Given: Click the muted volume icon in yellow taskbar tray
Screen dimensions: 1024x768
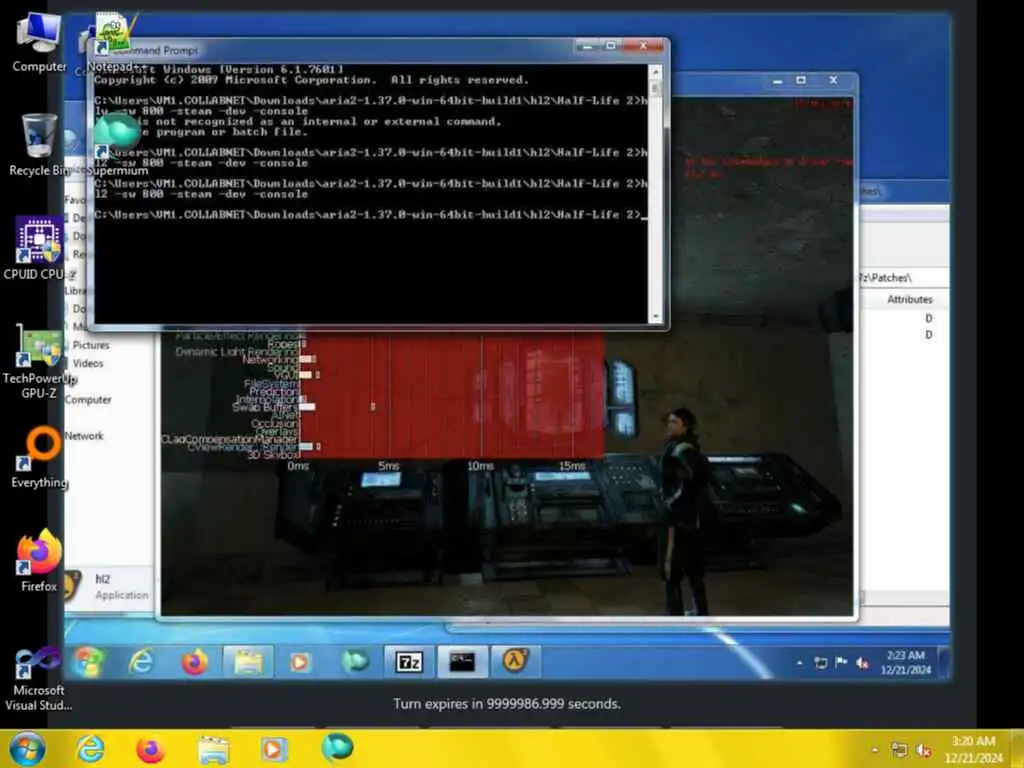Looking at the screenshot, I should click(923, 750).
